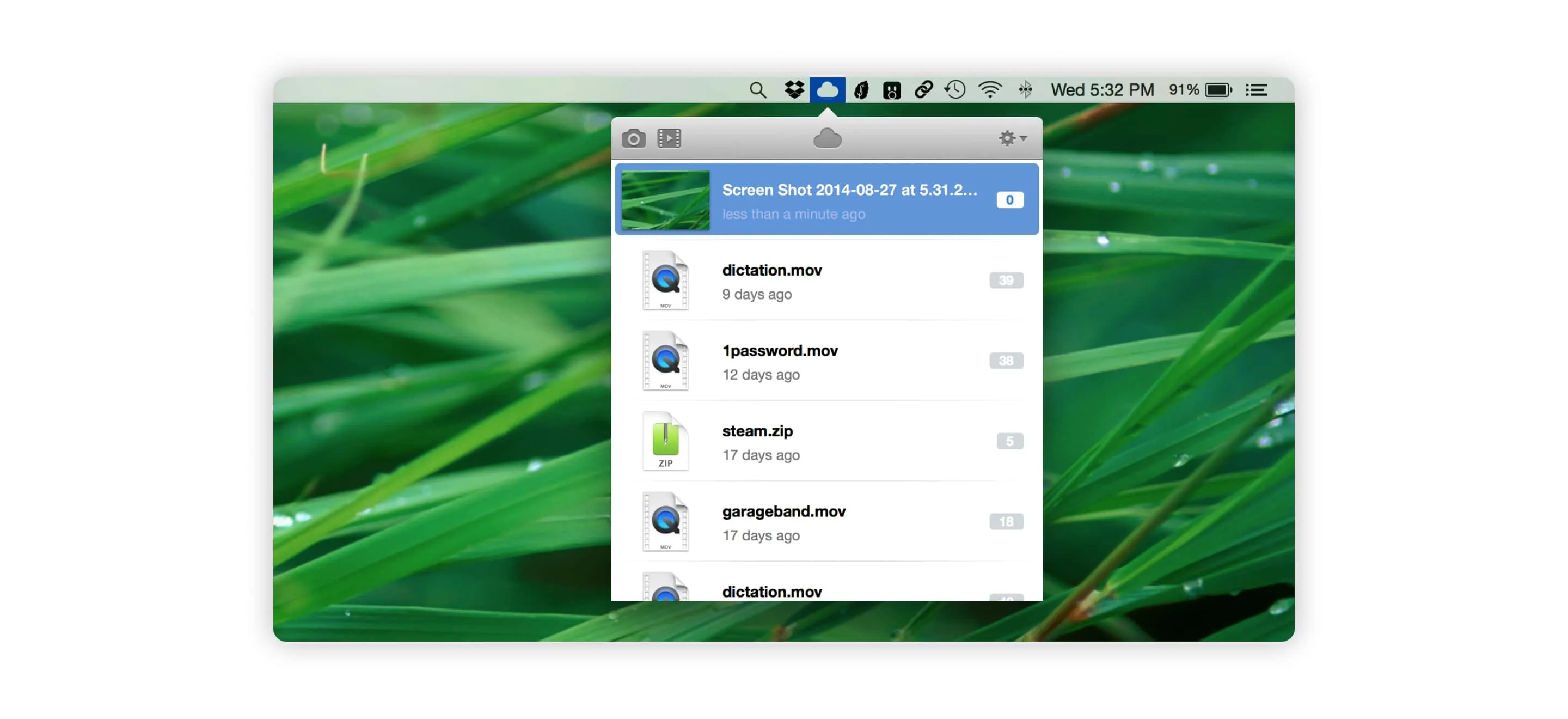This screenshot has width=1568, height=719.
Task: Click the view count badge showing 38
Action: coord(1006,361)
